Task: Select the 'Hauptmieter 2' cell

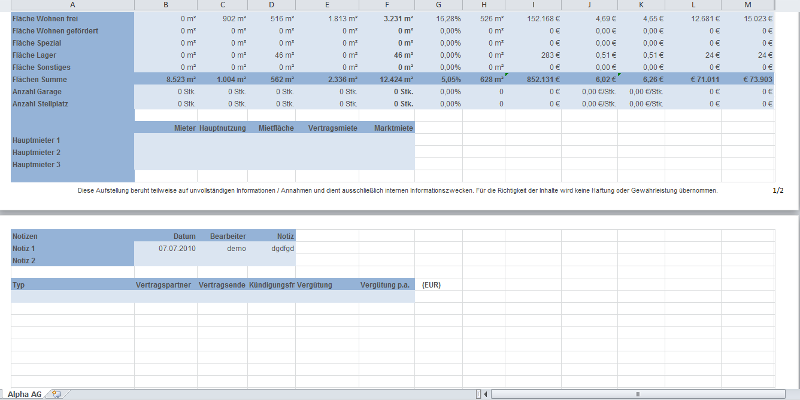Action: coord(72,152)
